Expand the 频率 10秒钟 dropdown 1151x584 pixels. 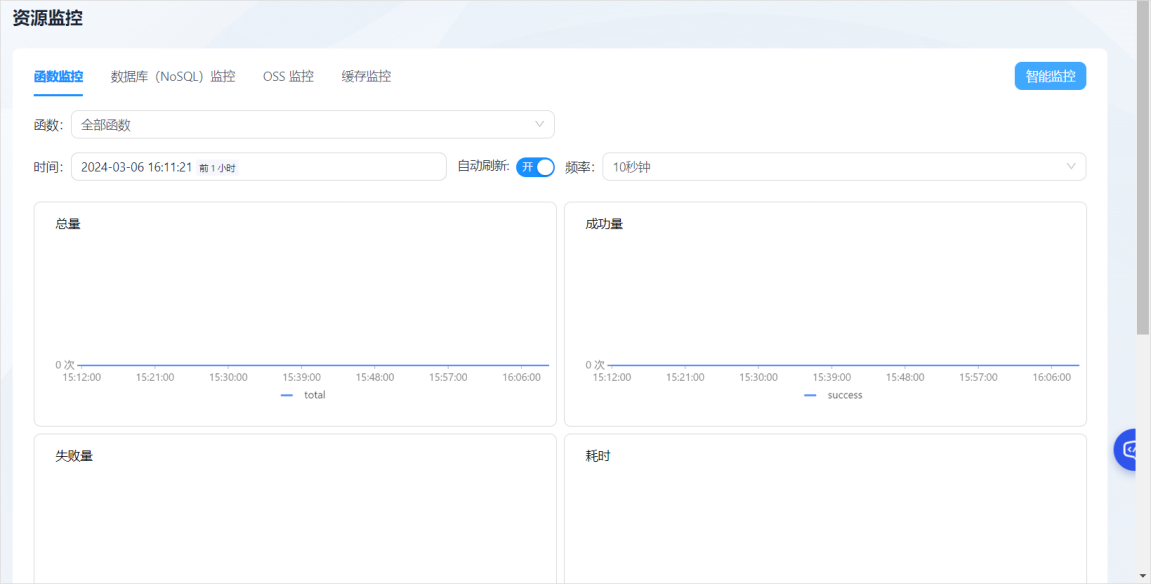coord(844,167)
